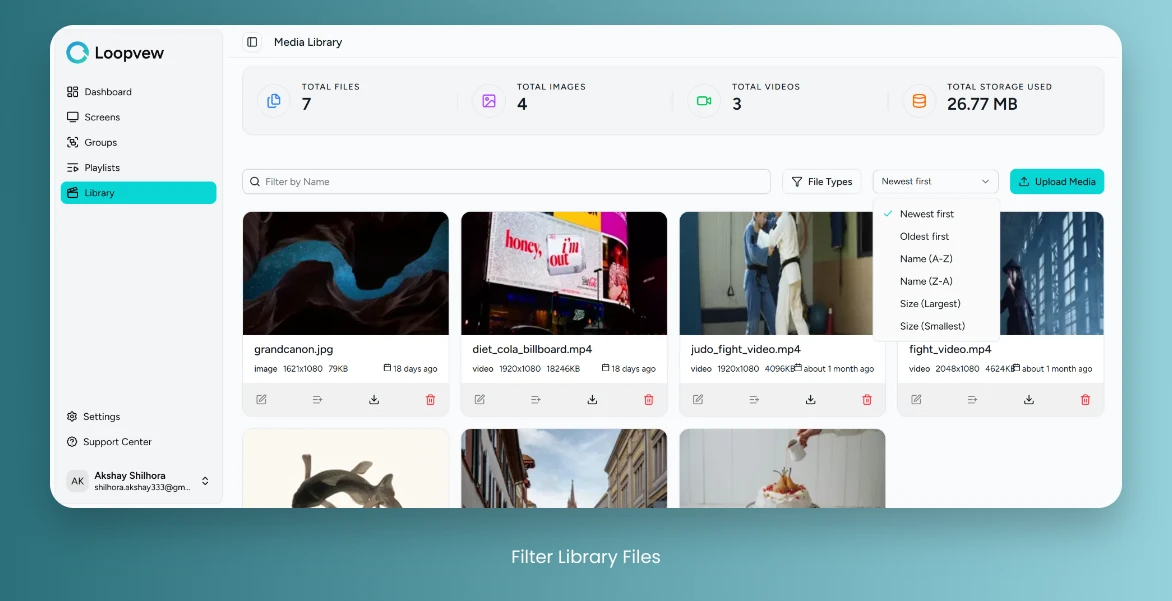
Task: Open Screens in the sidebar
Action: point(138,117)
